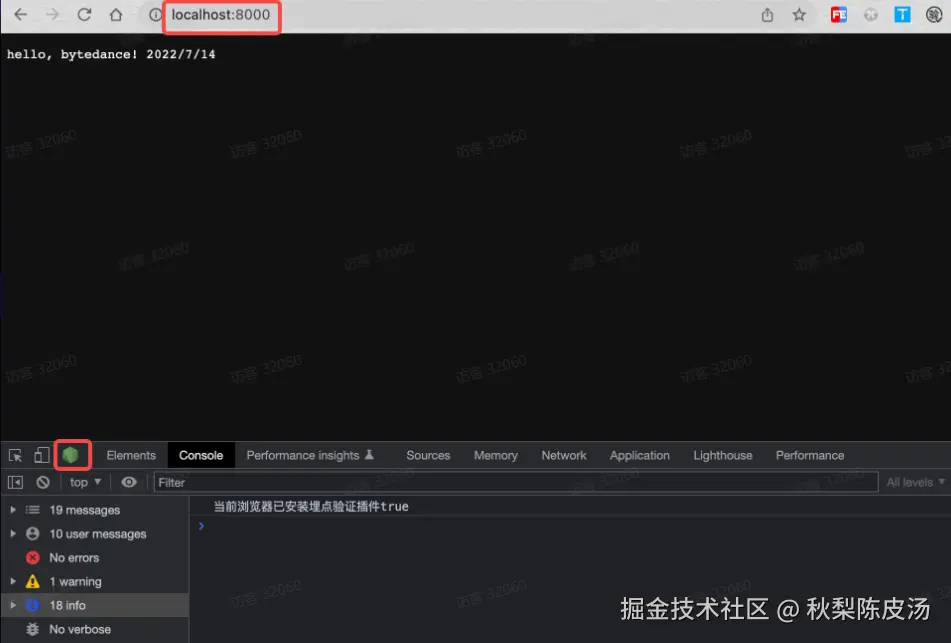Select the 1 warning row

tap(95, 581)
